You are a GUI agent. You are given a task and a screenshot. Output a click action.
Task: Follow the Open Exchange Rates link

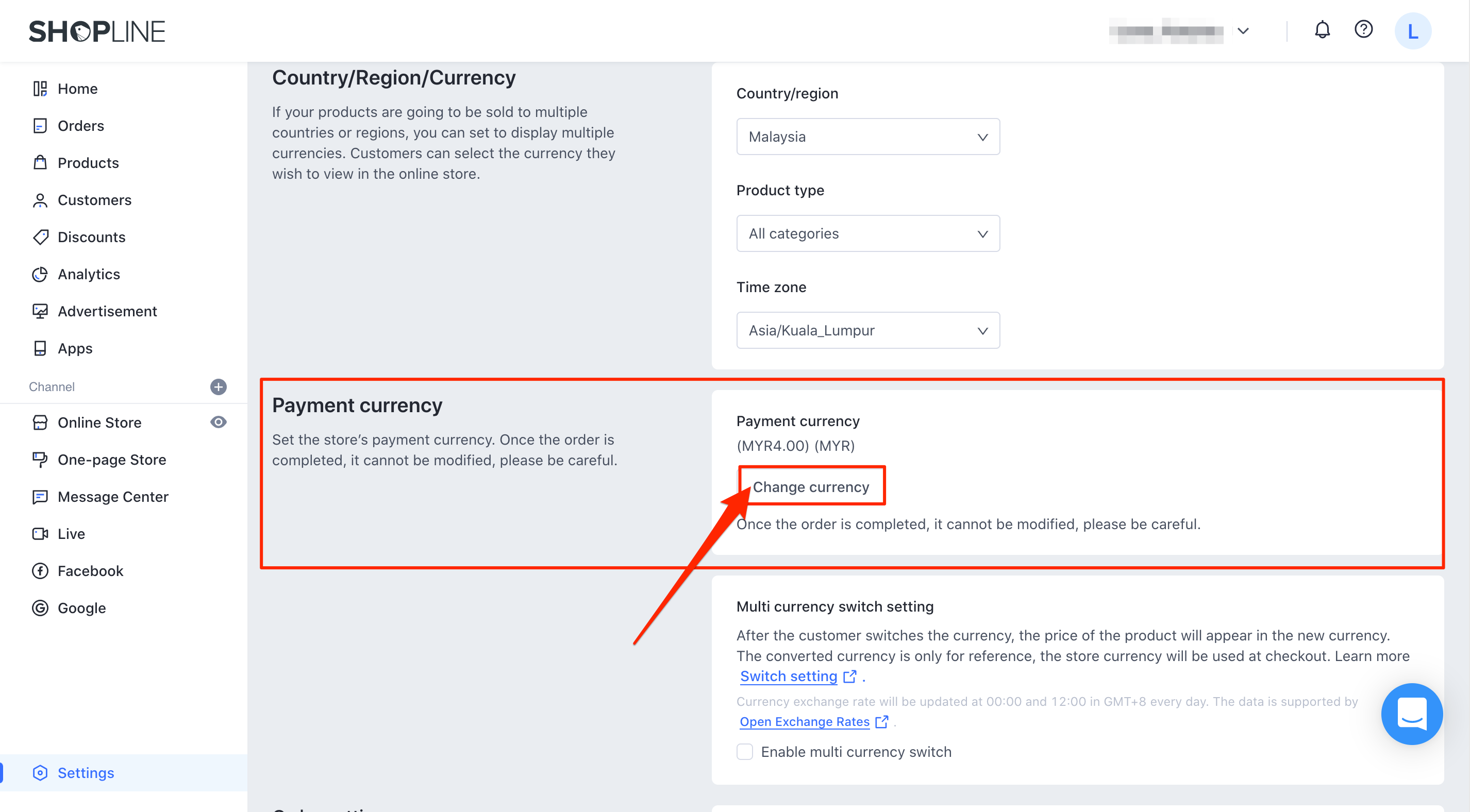tap(805, 722)
